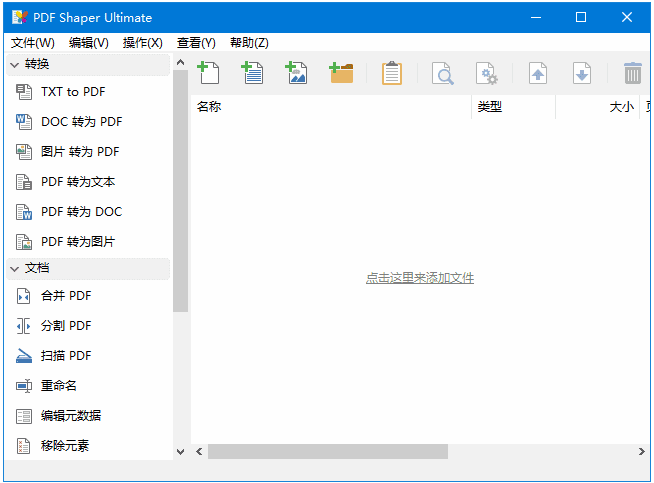Click the add folder toolbar icon

click(x=341, y=73)
